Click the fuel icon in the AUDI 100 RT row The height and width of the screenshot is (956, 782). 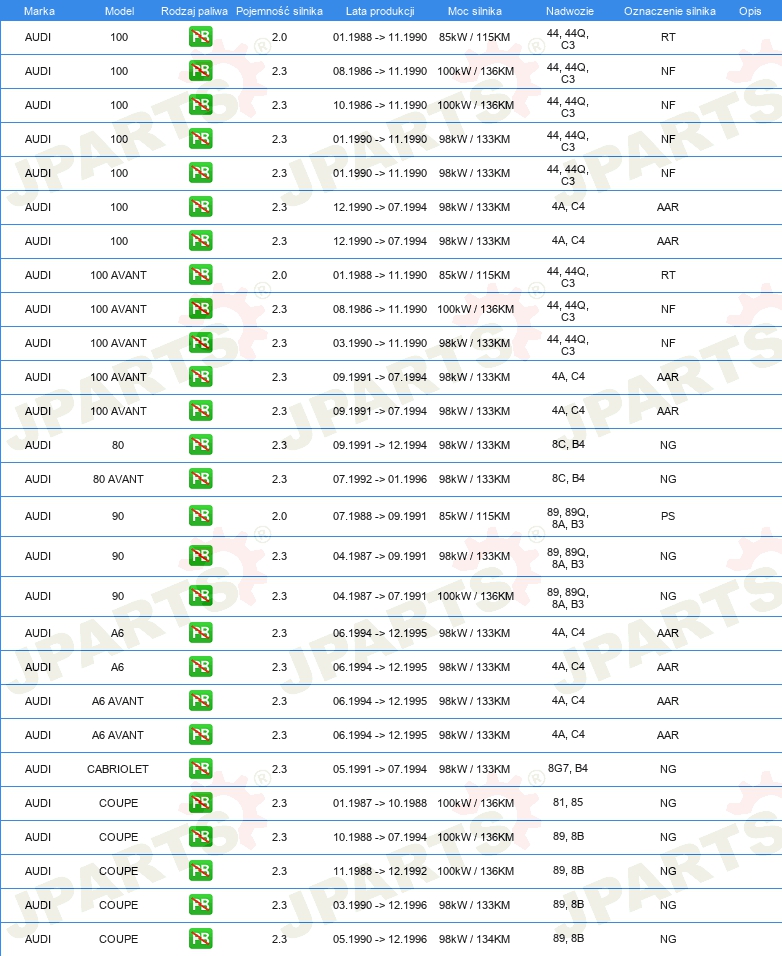[x=201, y=37]
